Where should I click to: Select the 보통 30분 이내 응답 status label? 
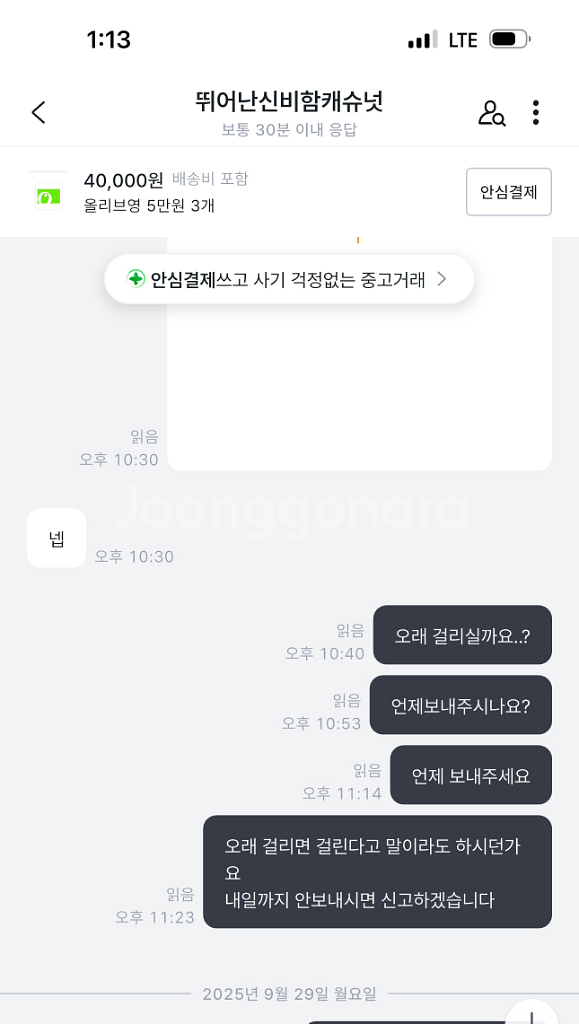[289, 130]
